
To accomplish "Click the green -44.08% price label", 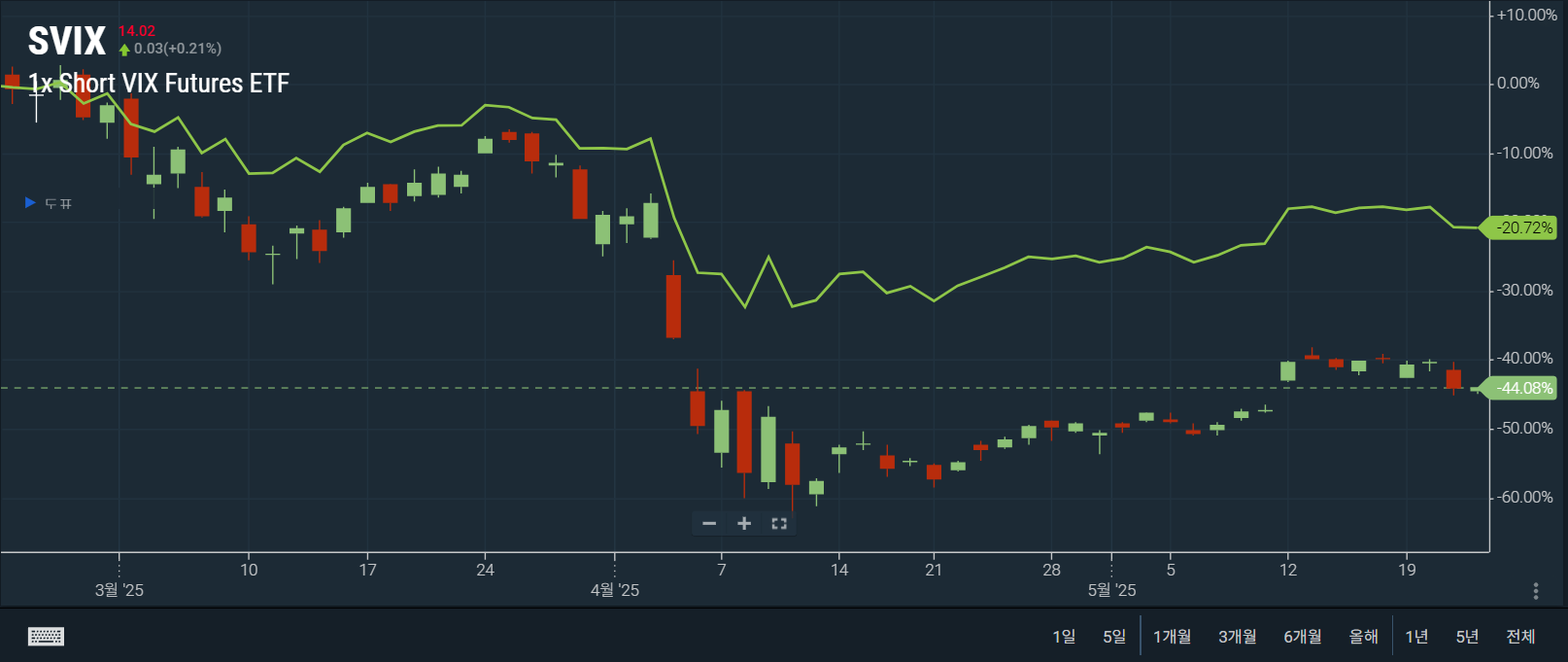I will [1518, 388].
